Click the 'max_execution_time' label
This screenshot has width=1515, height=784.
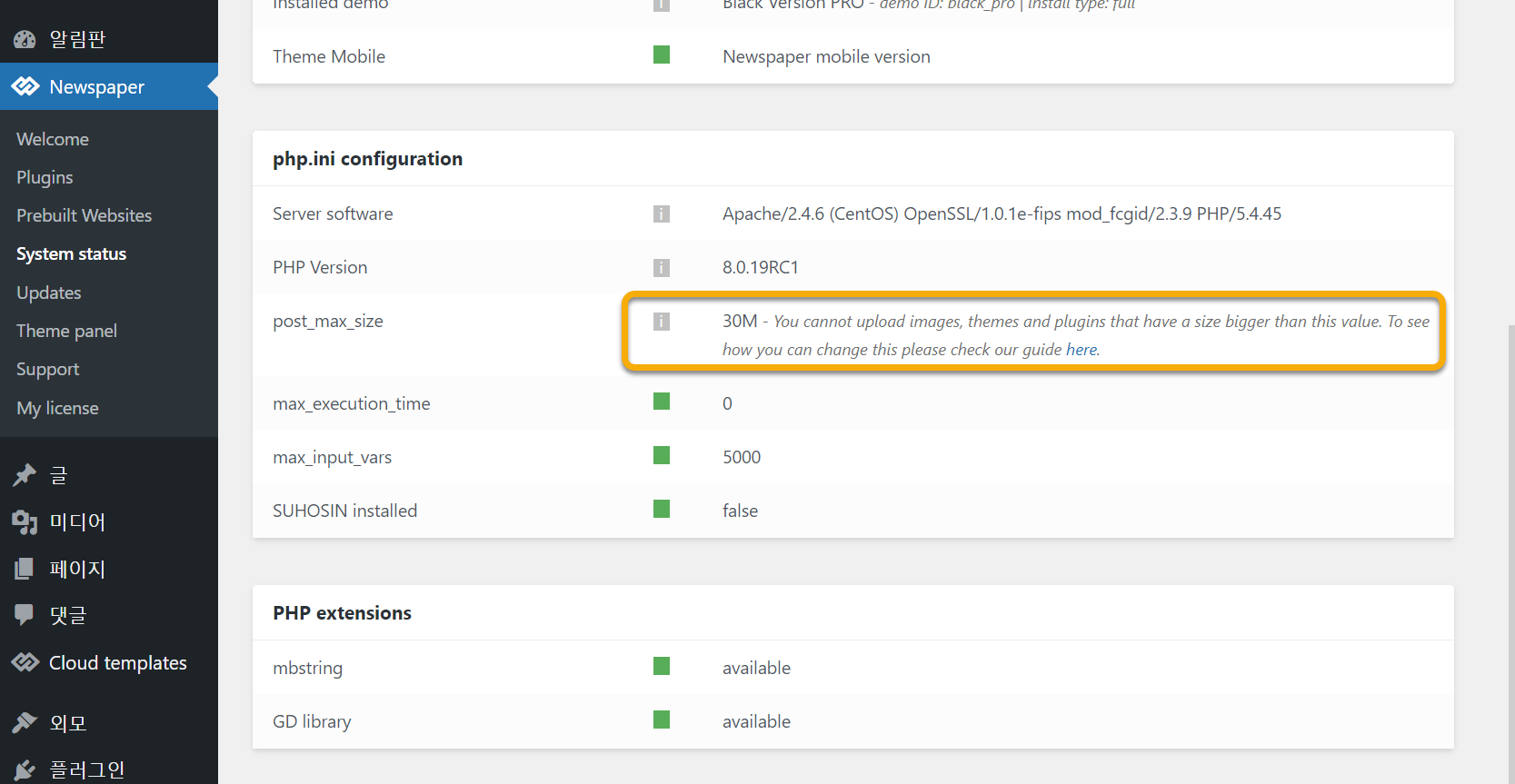click(352, 403)
